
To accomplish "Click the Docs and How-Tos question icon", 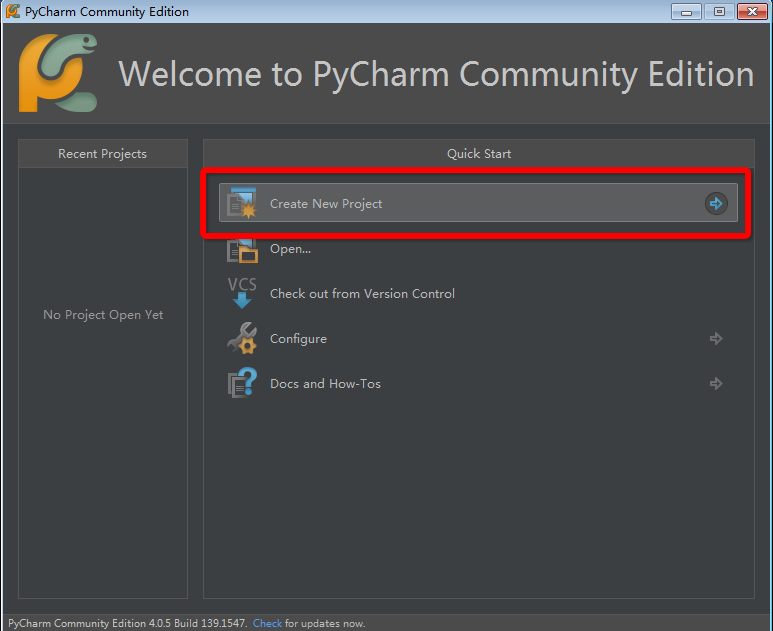I will click(x=242, y=383).
